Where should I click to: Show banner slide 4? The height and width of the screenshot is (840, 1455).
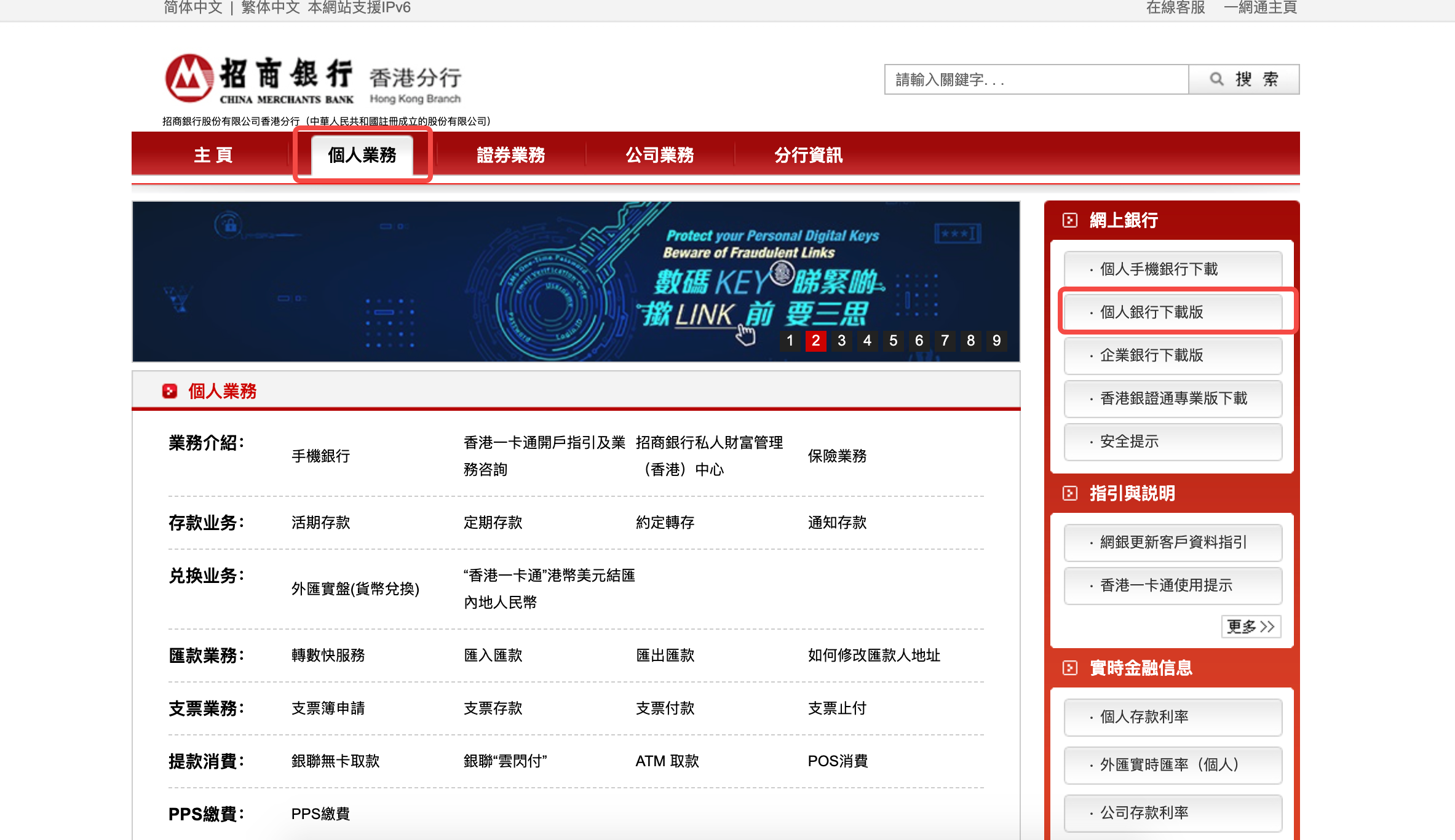coord(868,341)
